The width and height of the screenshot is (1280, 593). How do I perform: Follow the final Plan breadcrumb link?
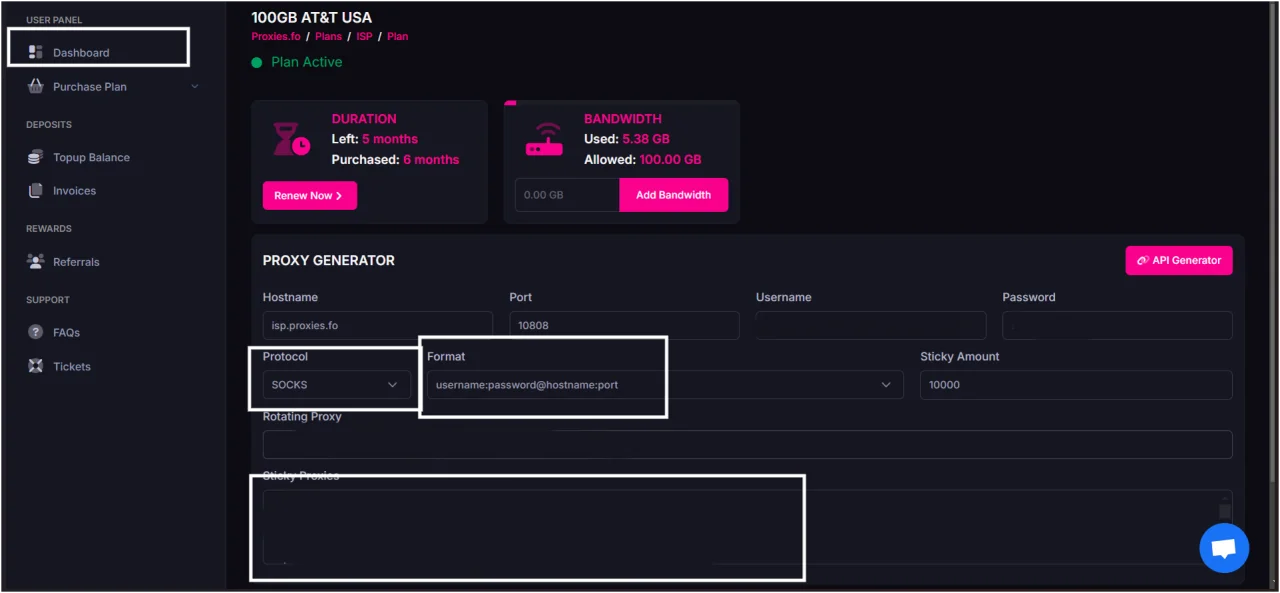tap(397, 36)
